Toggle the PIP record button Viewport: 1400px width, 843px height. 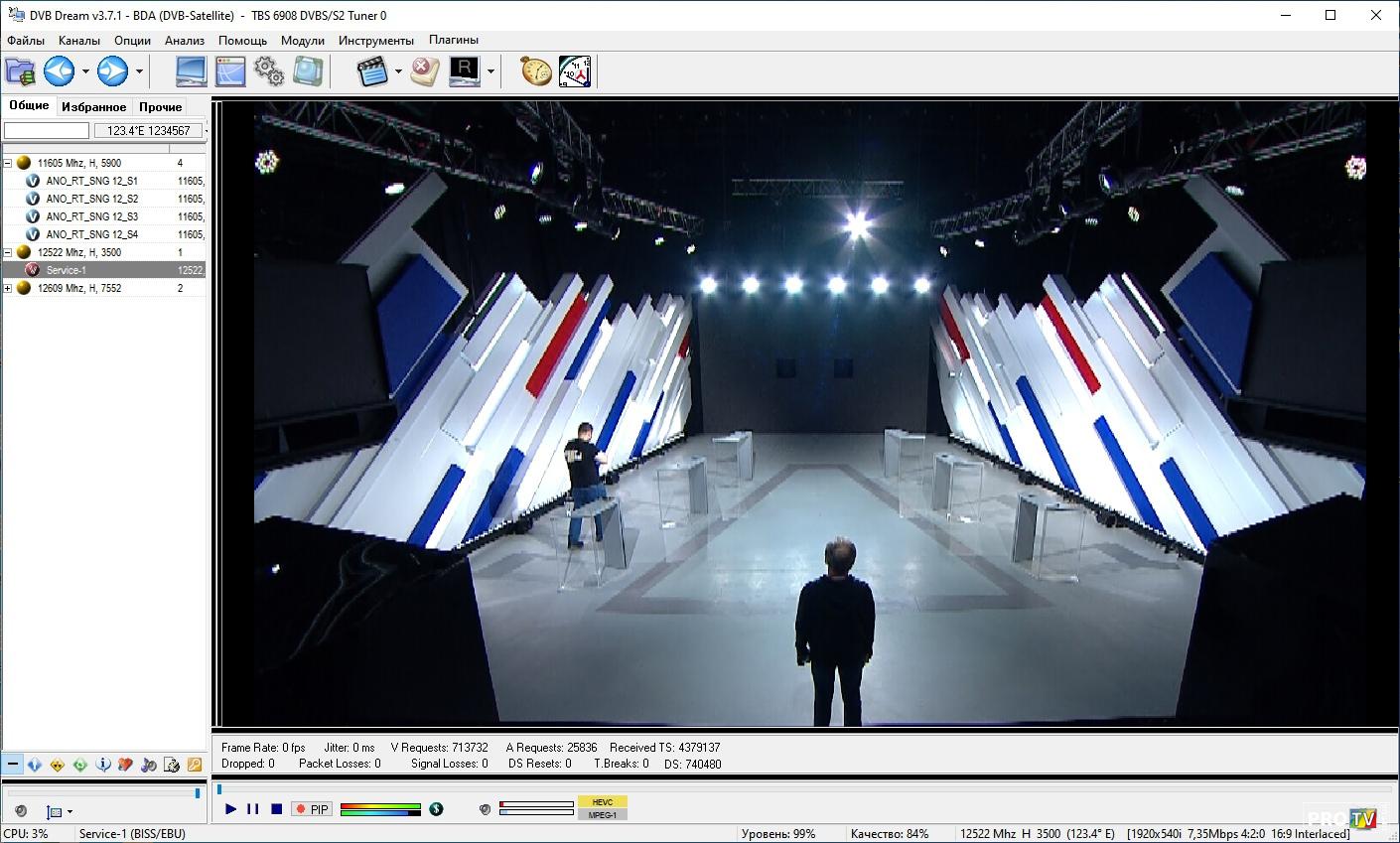[x=312, y=809]
